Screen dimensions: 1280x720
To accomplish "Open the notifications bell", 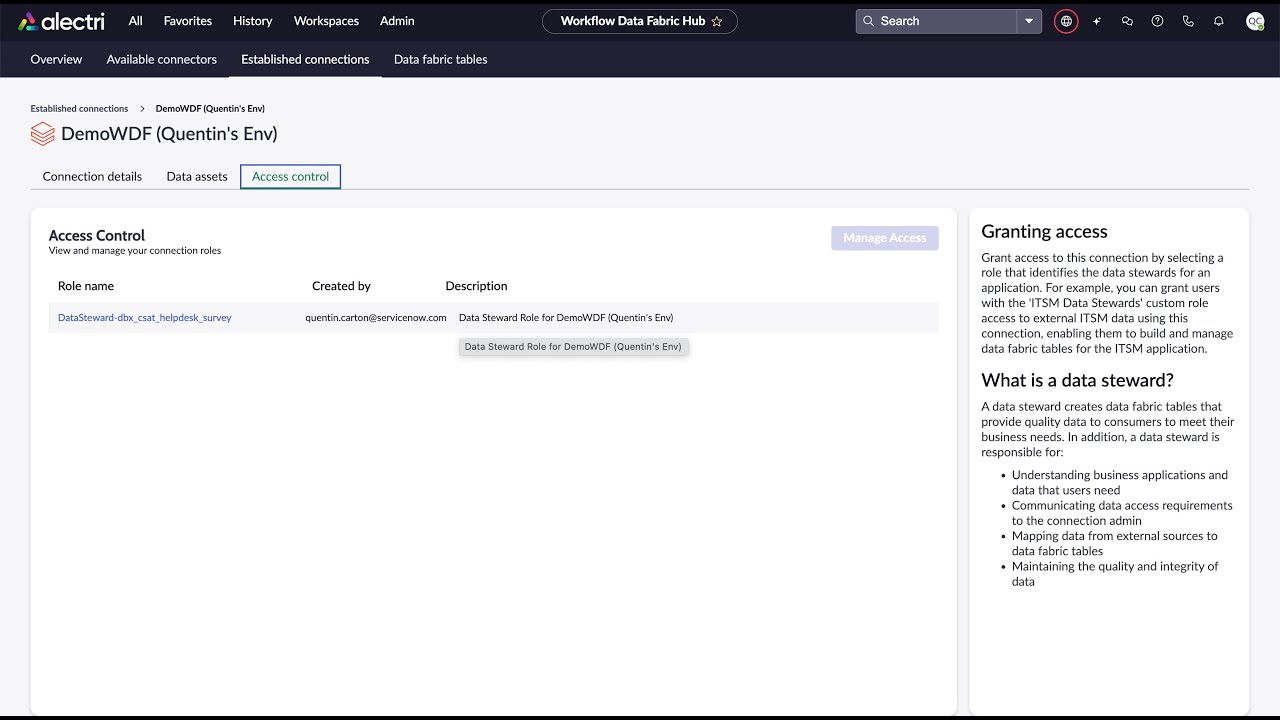I will tap(1218, 21).
